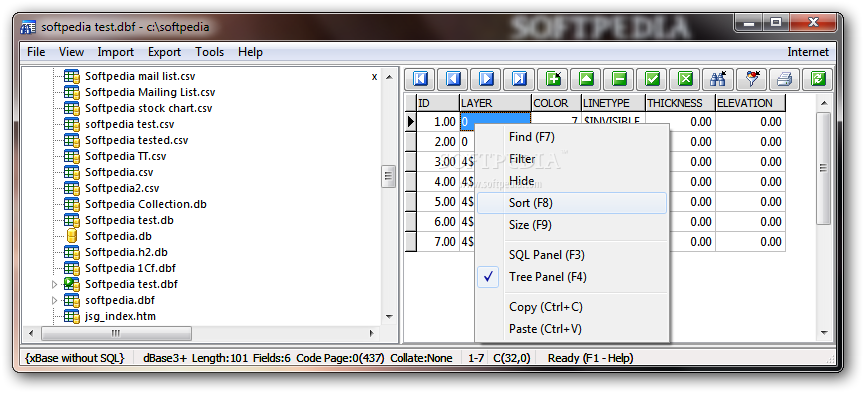The height and width of the screenshot is (393, 864).
Task: Choose Sort (F8) from the context menu
Action: click(571, 203)
